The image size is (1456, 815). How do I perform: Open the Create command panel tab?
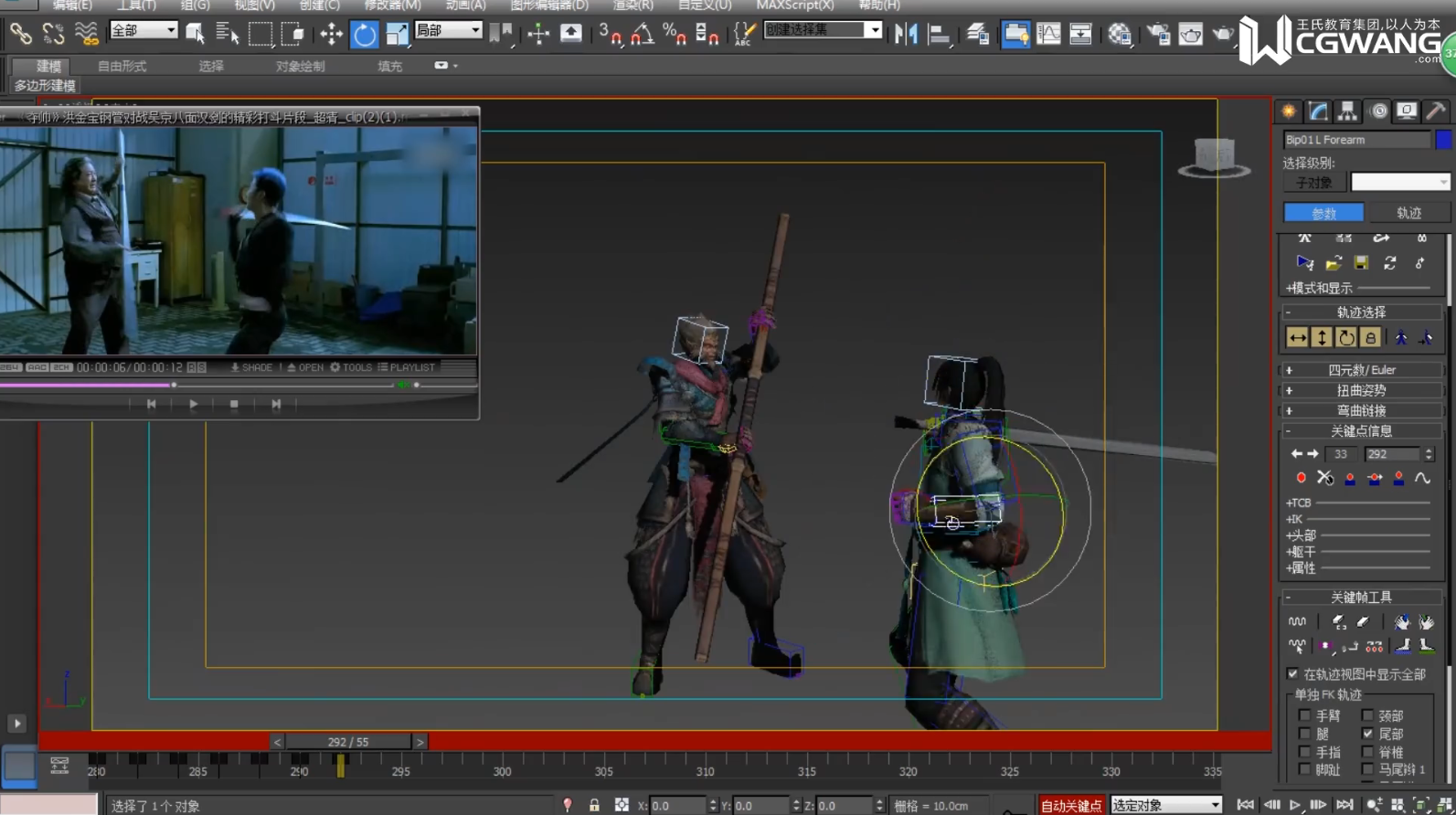[1289, 111]
